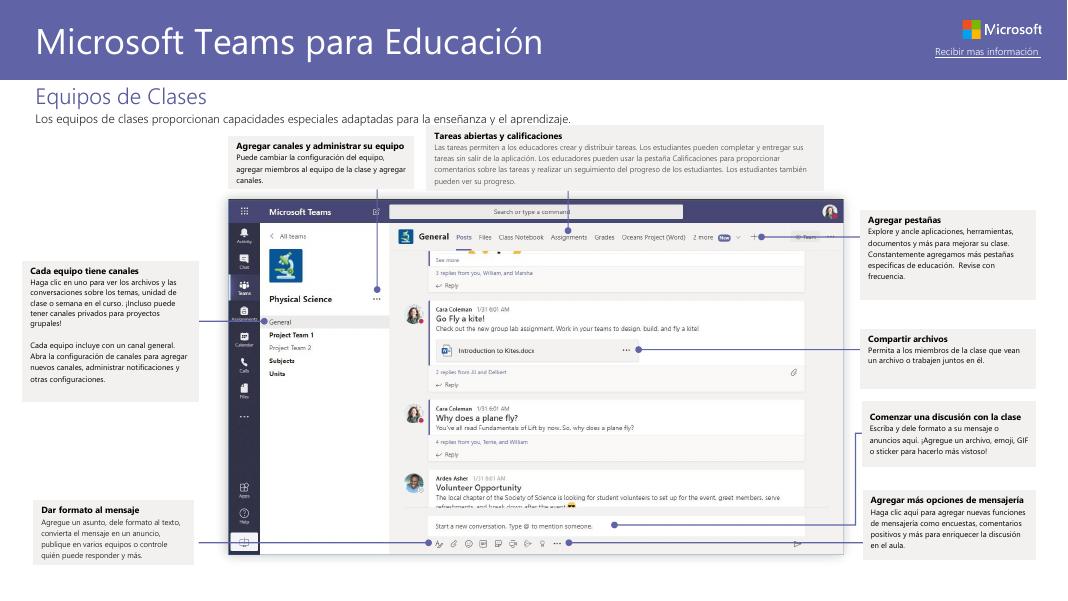Open the Files icon in sidebar

(x=244, y=390)
